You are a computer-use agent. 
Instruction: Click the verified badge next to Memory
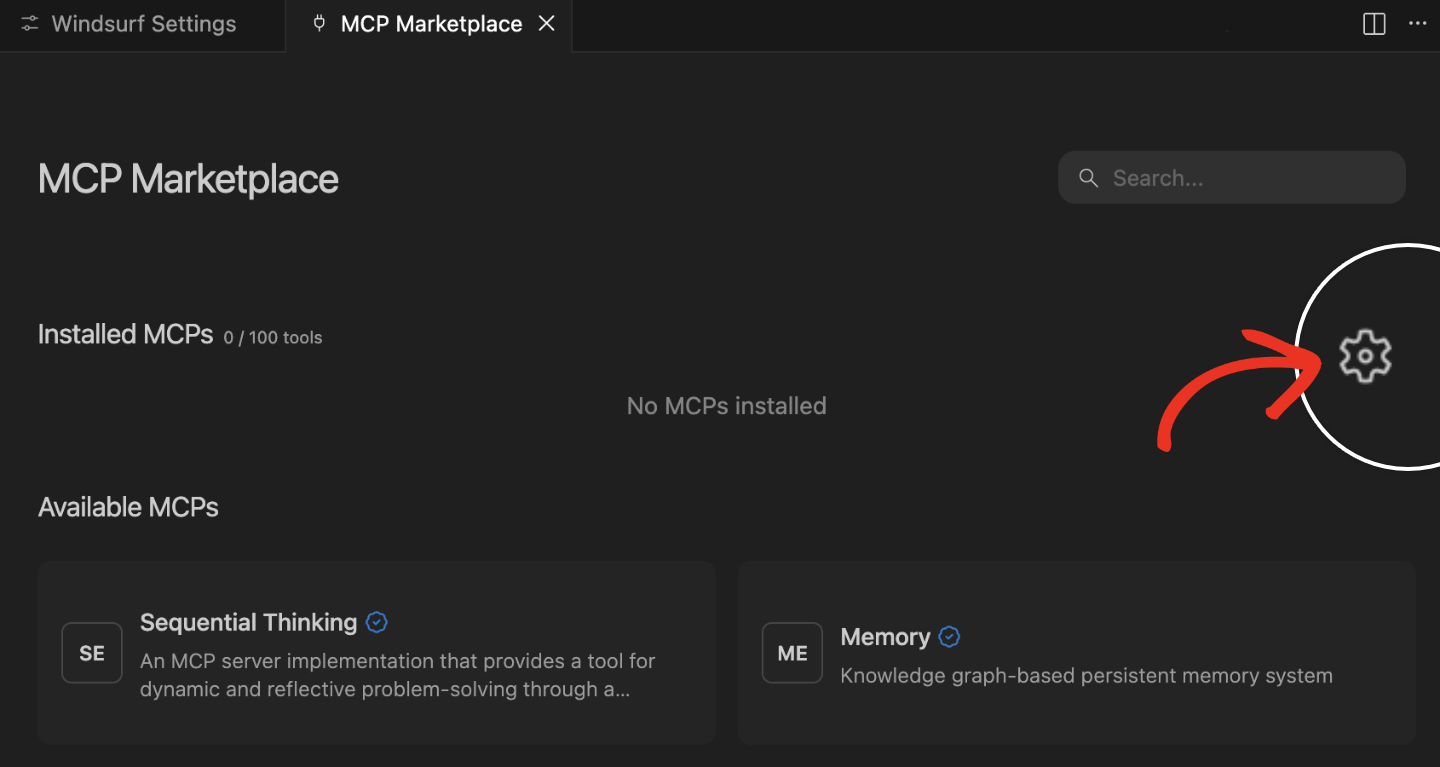(948, 636)
